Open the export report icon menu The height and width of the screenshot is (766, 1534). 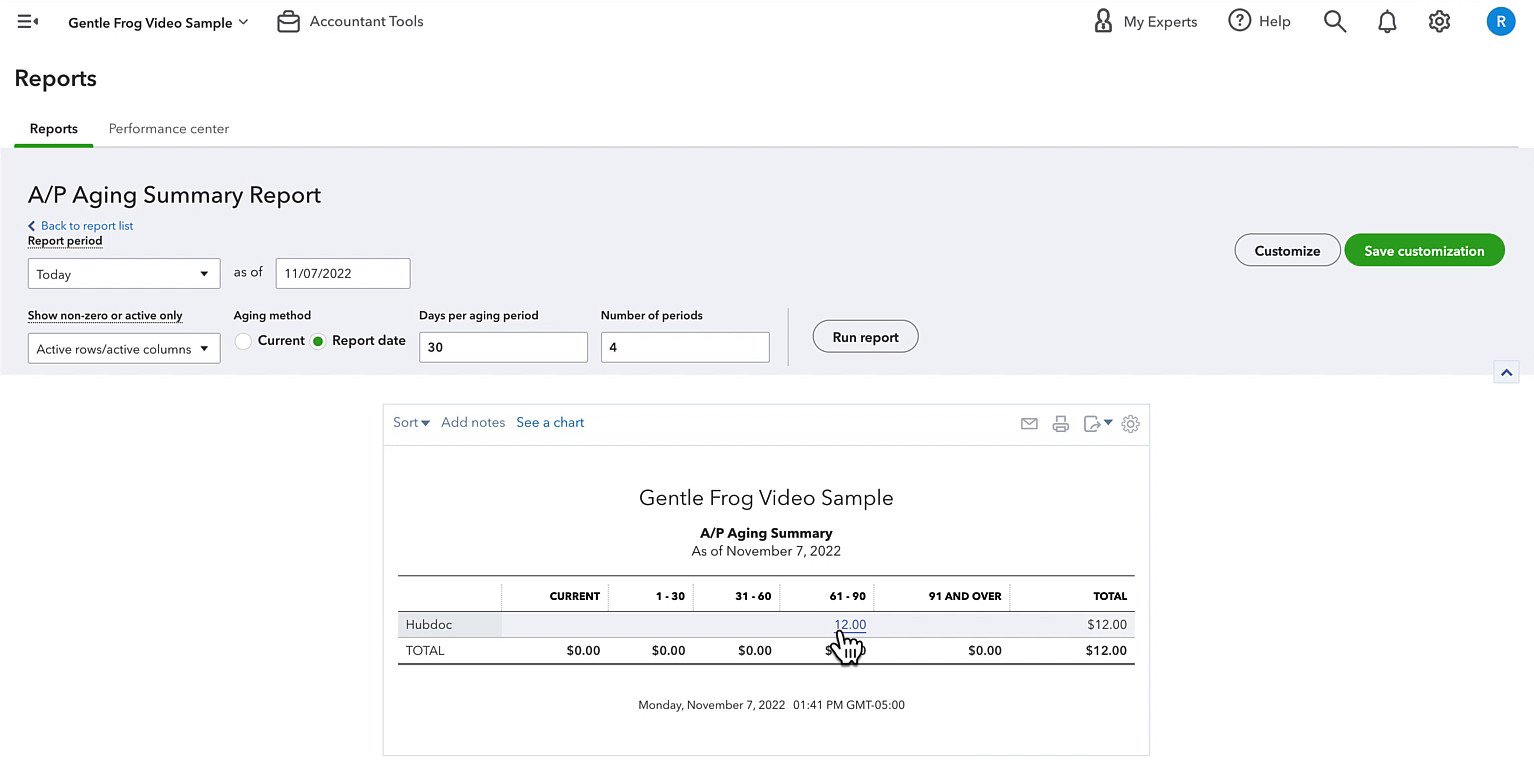[x=1098, y=424]
